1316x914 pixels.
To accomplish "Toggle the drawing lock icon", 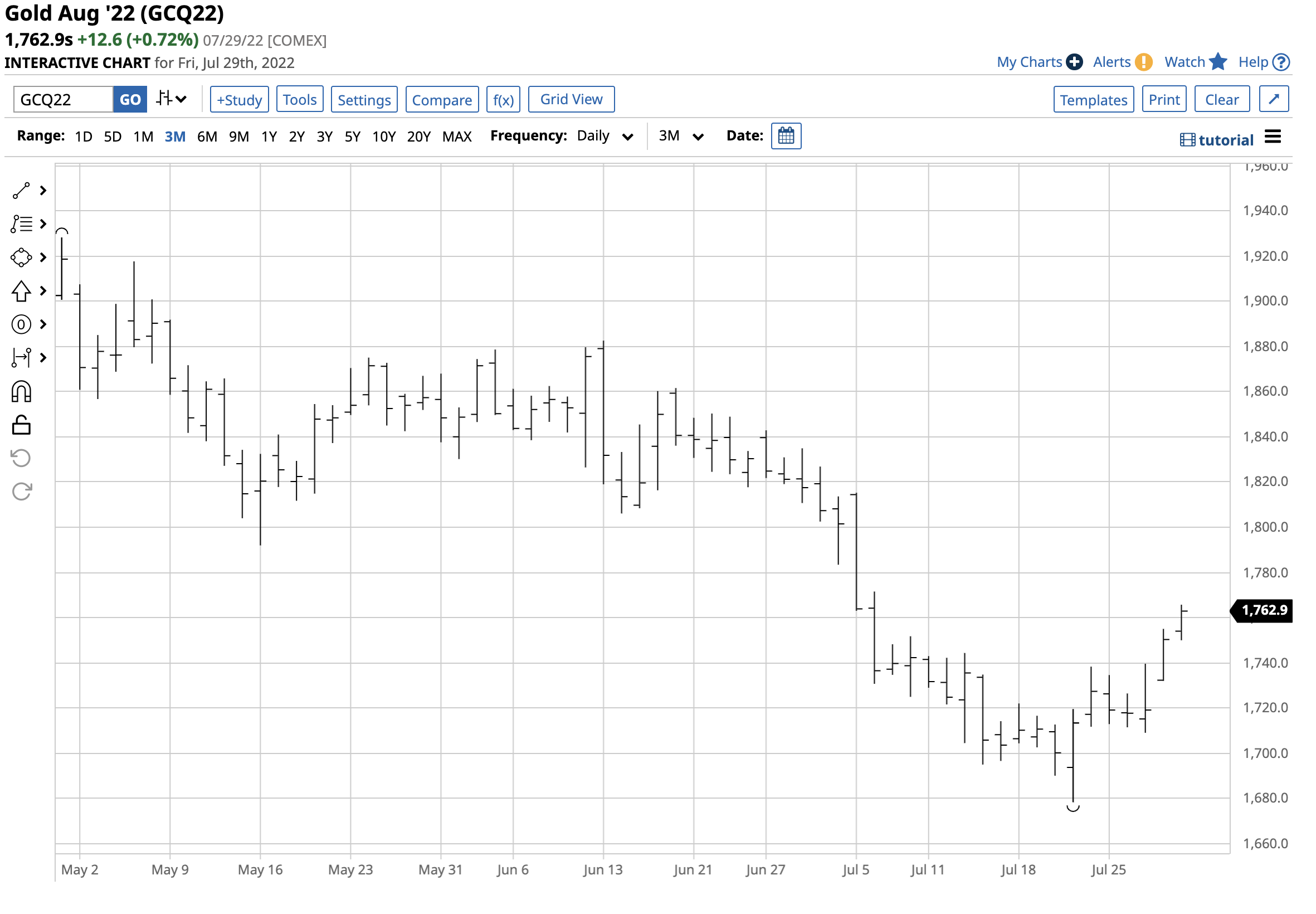I will click(x=21, y=425).
